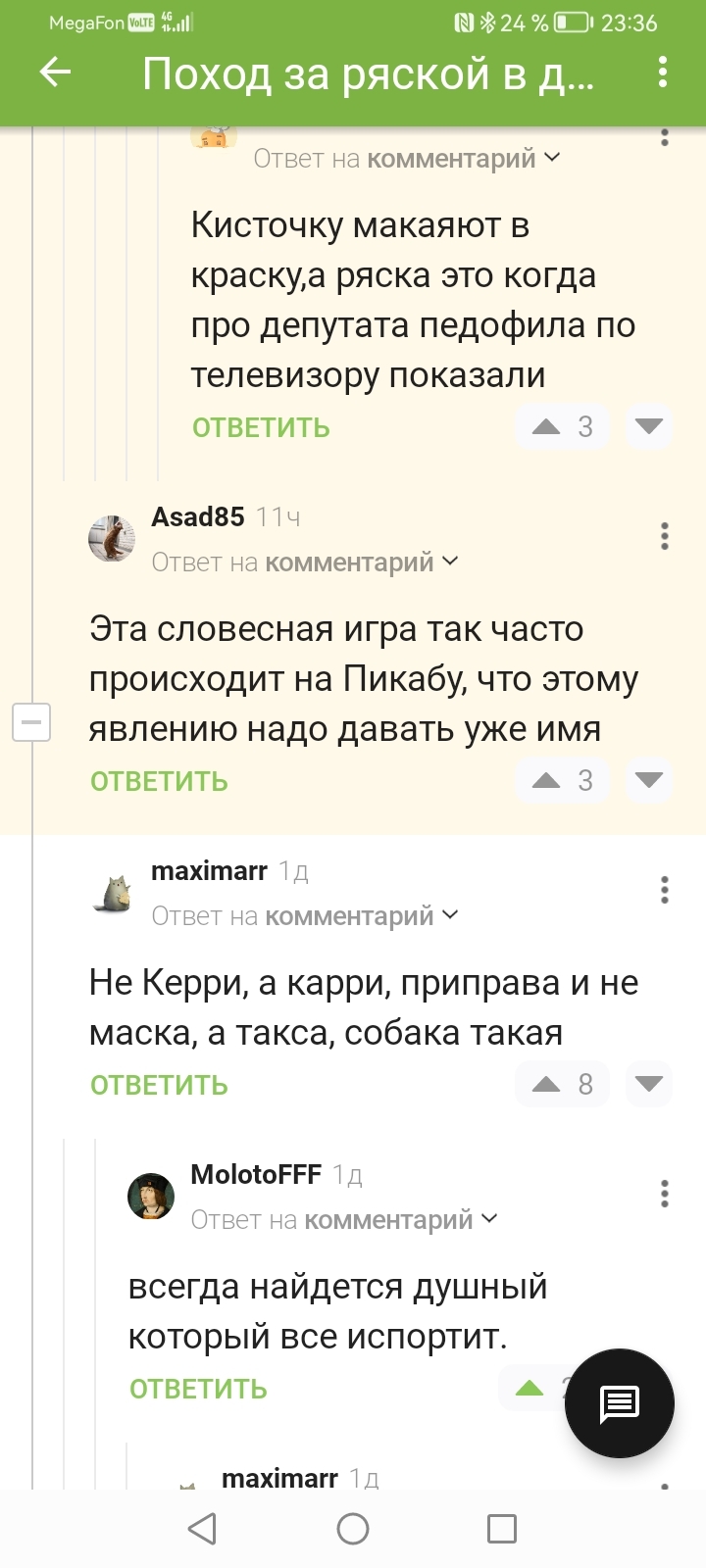Viewport: 706px width, 1568px height.
Task: Open the floating comment compose button
Action: pos(620,1403)
